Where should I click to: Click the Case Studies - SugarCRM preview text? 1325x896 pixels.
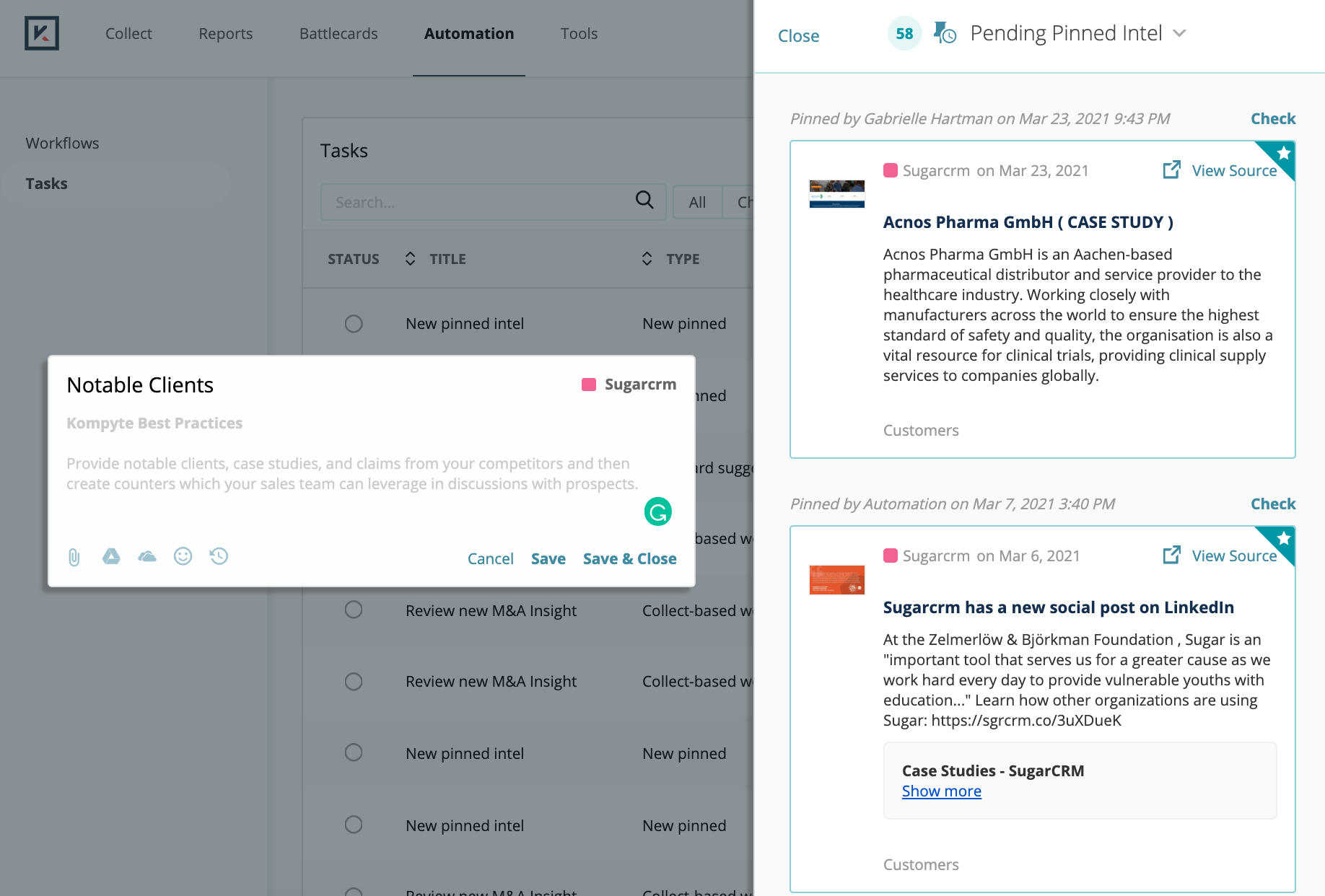[x=993, y=771]
